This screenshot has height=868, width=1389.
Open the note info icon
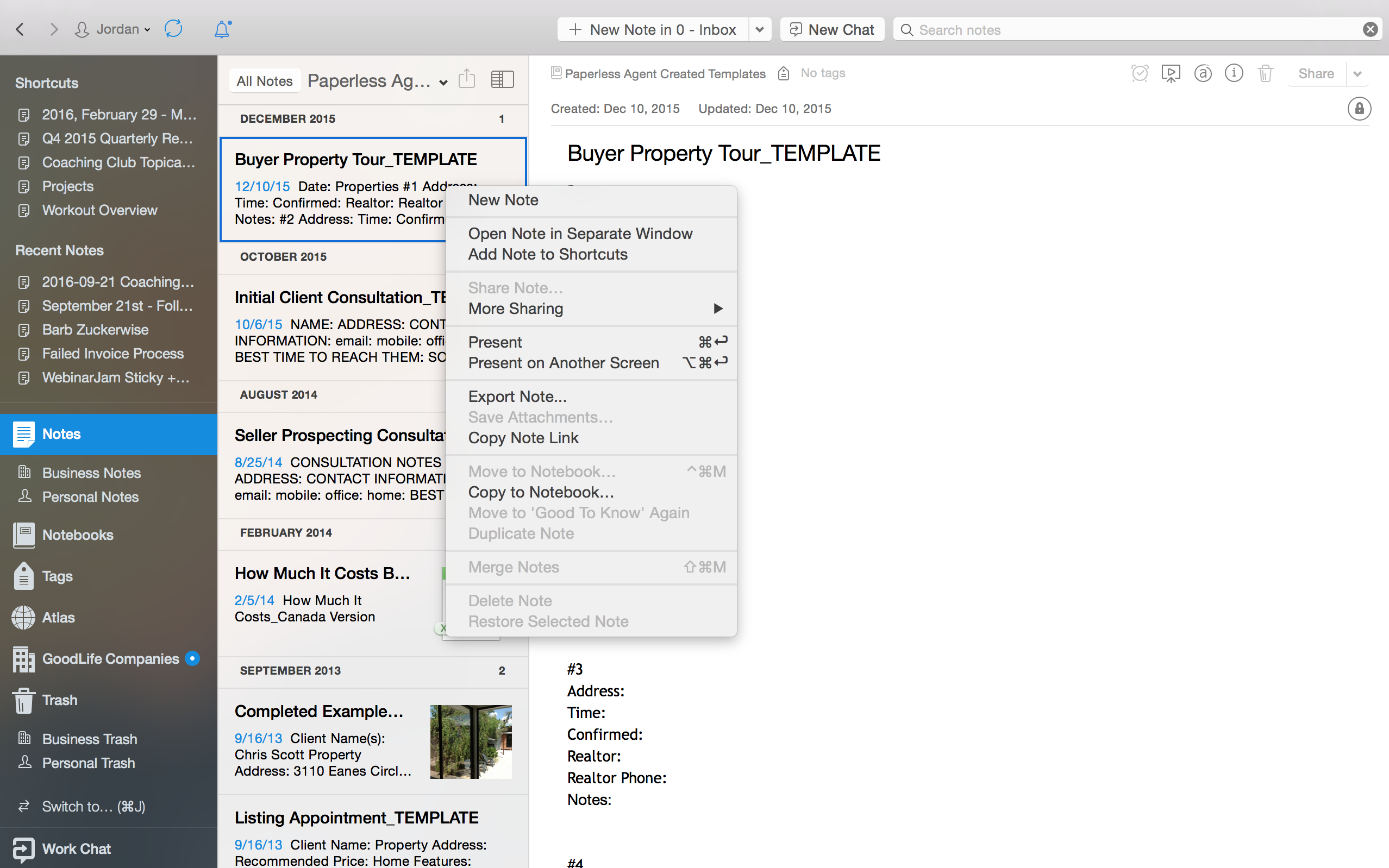pos(1234,73)
